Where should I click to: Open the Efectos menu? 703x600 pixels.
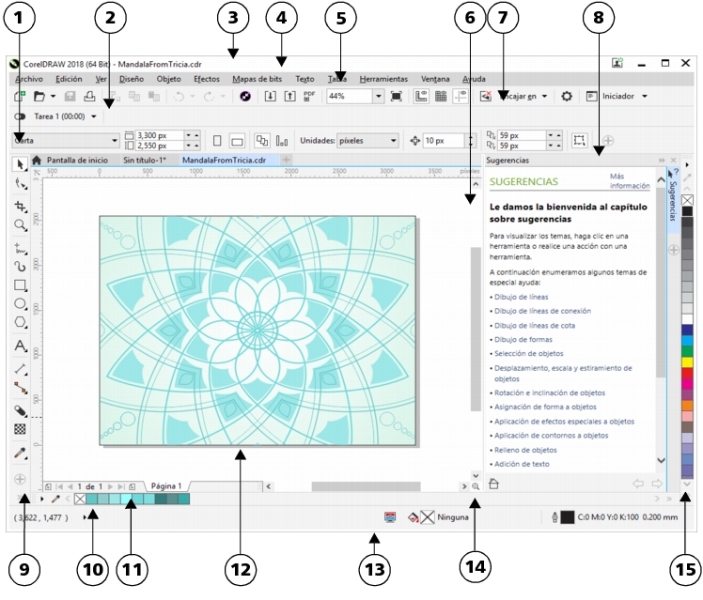pos(206,77)
